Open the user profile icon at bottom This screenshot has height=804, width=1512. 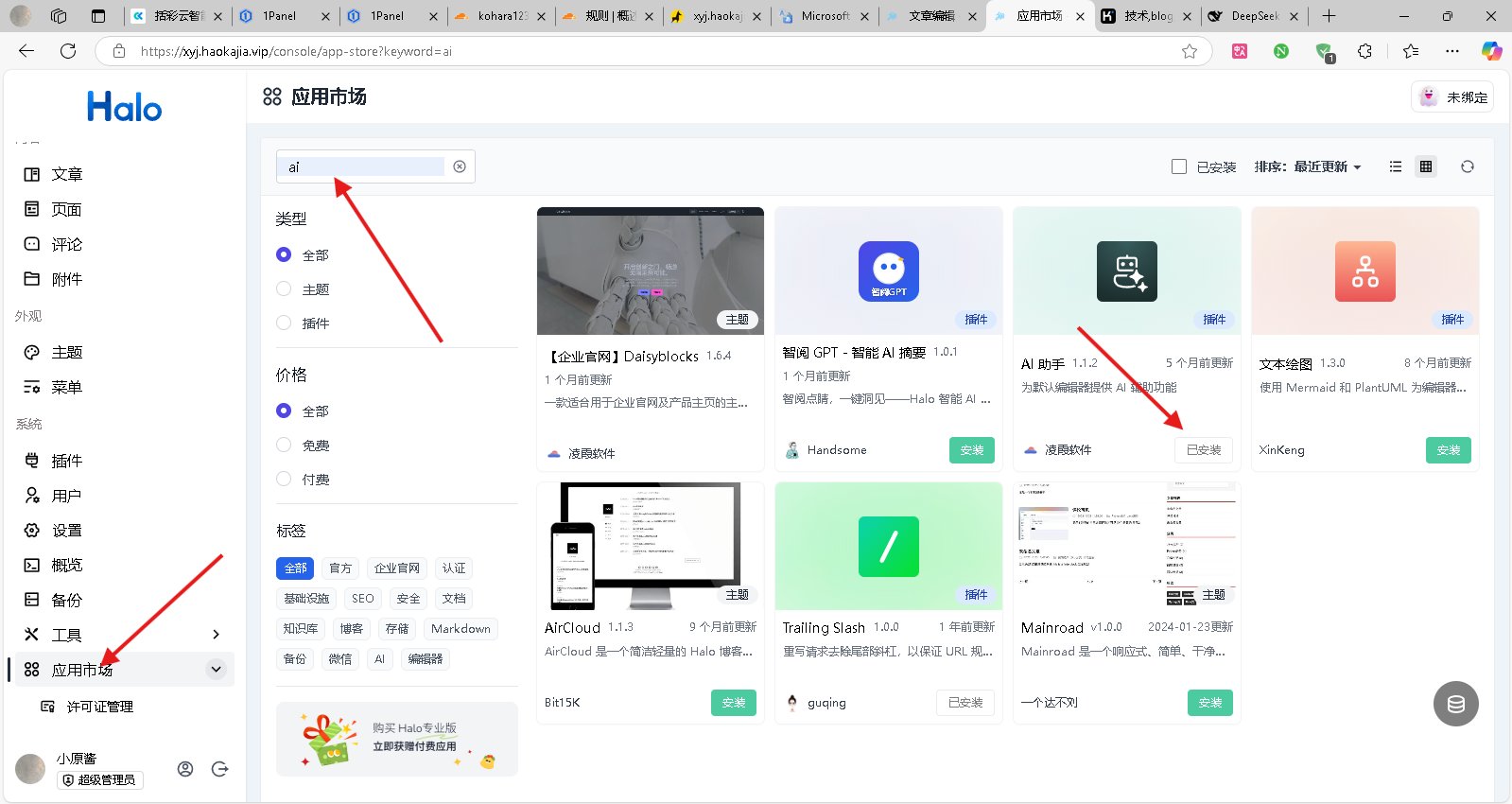click(185, 769)
